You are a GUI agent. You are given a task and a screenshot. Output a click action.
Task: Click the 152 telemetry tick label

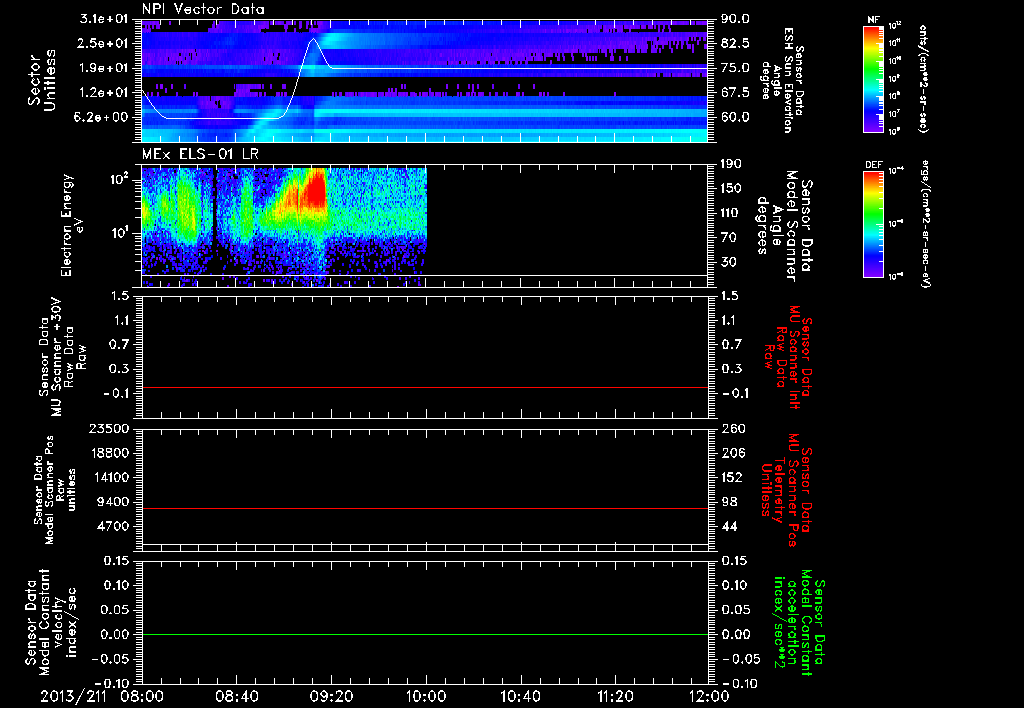tap(731, 477)
